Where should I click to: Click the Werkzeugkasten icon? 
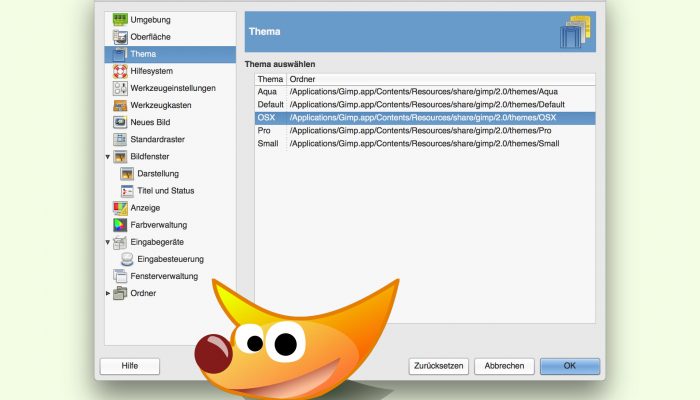click(x=120, y=105)
